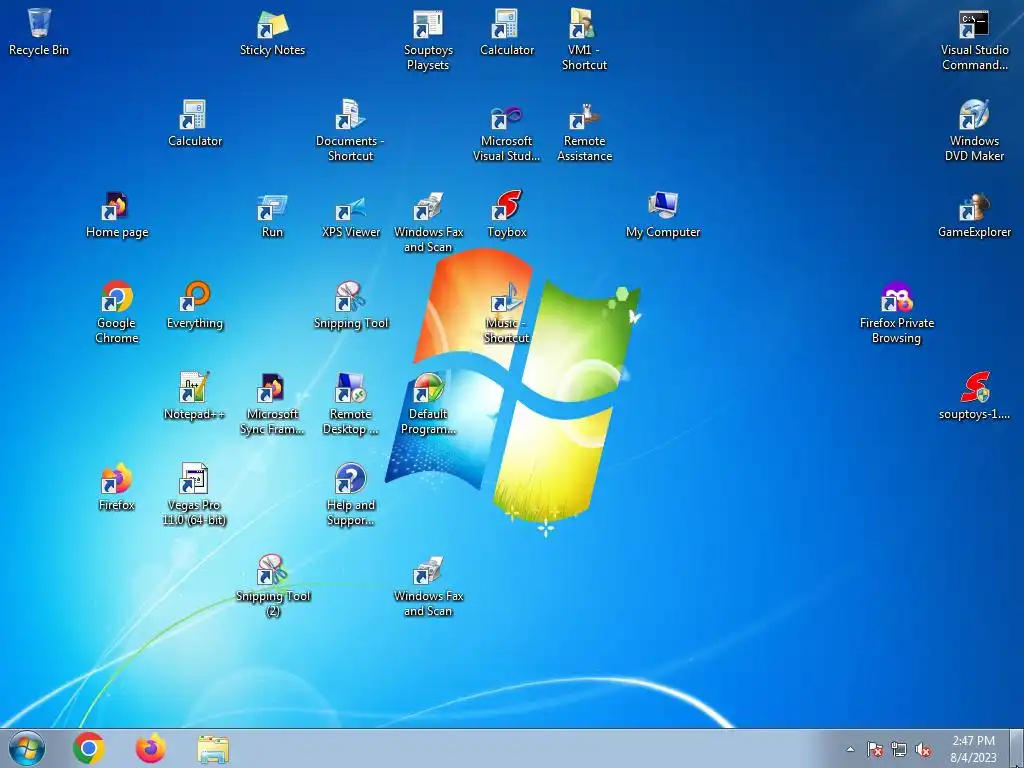
Task: Select Windows Fax and Scan beside XPS Viewer
Action: 428,221
